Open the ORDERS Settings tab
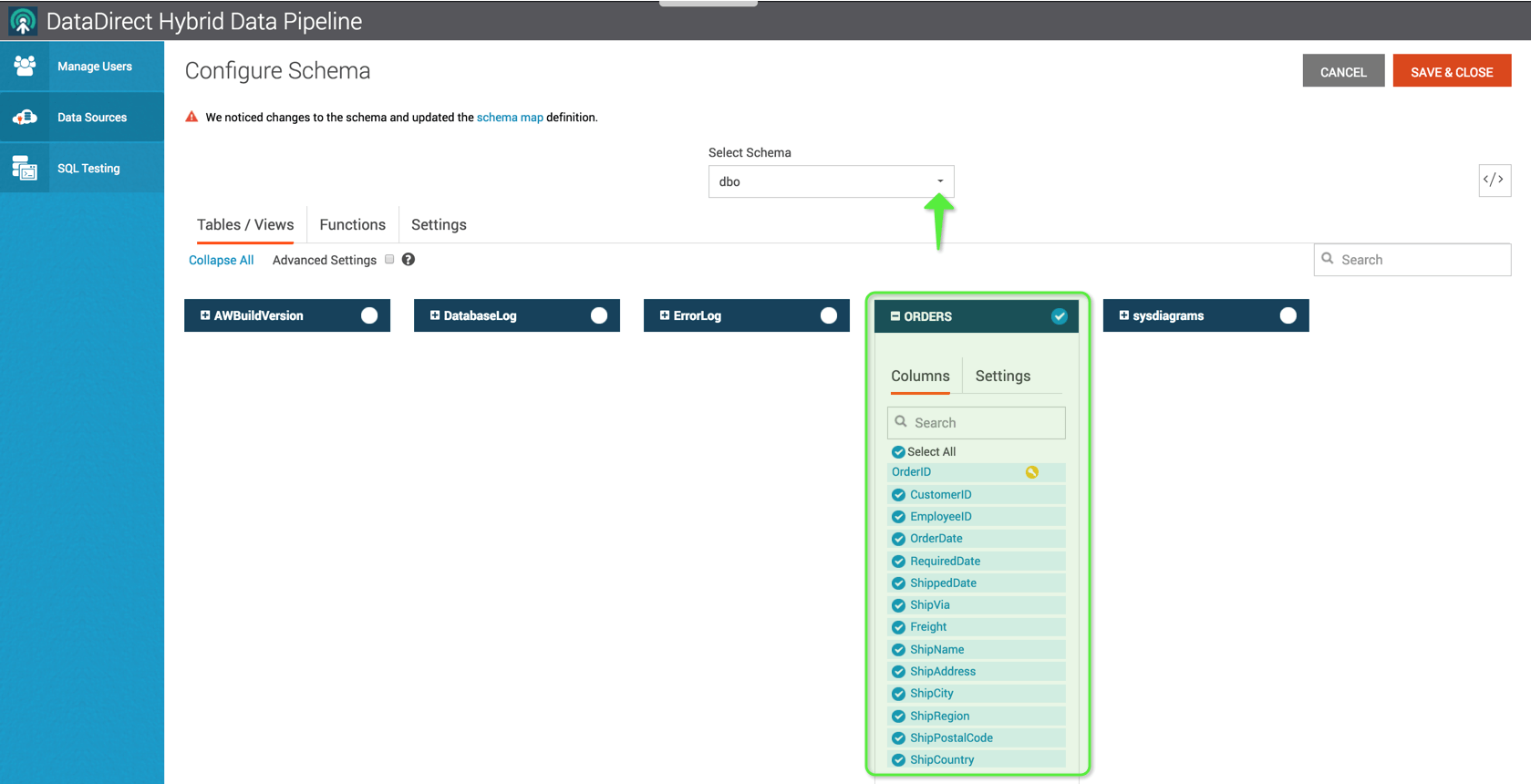The image size is (1531, 784). tap(1002, 377)
